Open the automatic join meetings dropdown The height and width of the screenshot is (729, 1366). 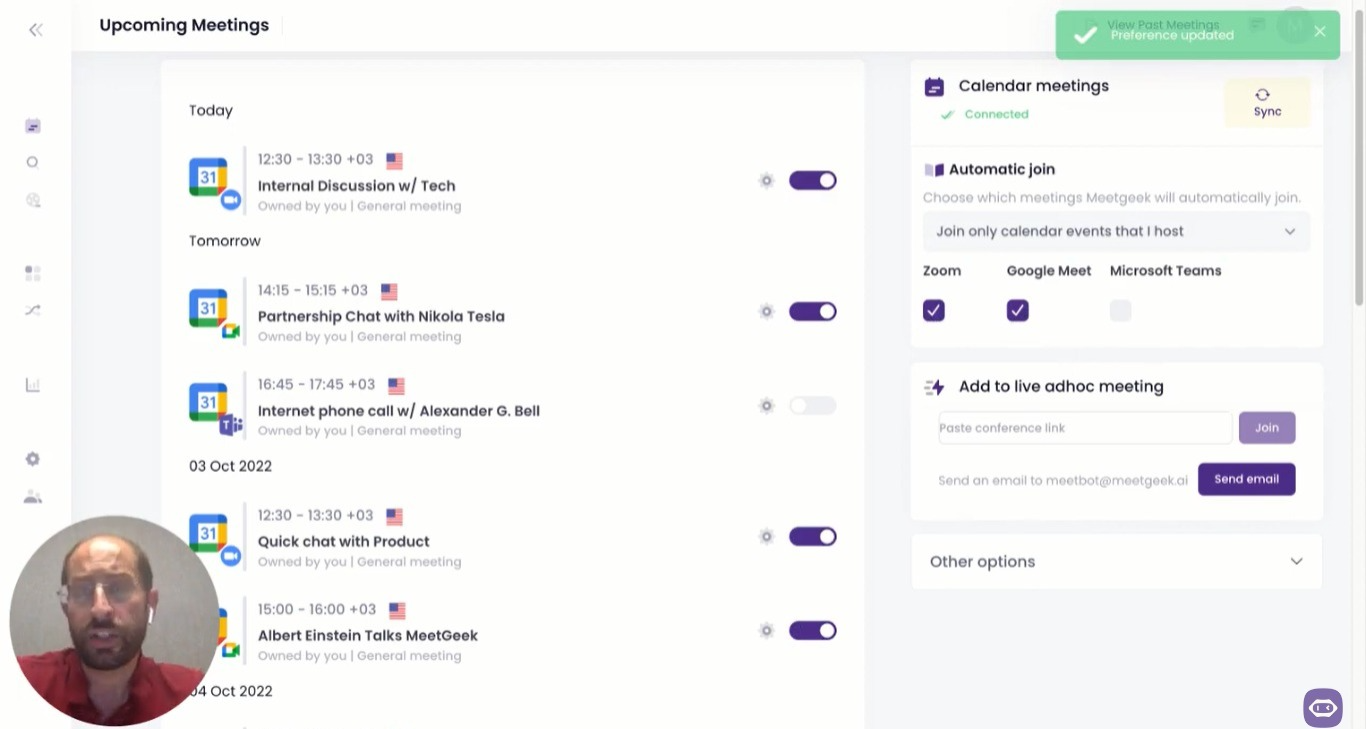point(1116,232)
